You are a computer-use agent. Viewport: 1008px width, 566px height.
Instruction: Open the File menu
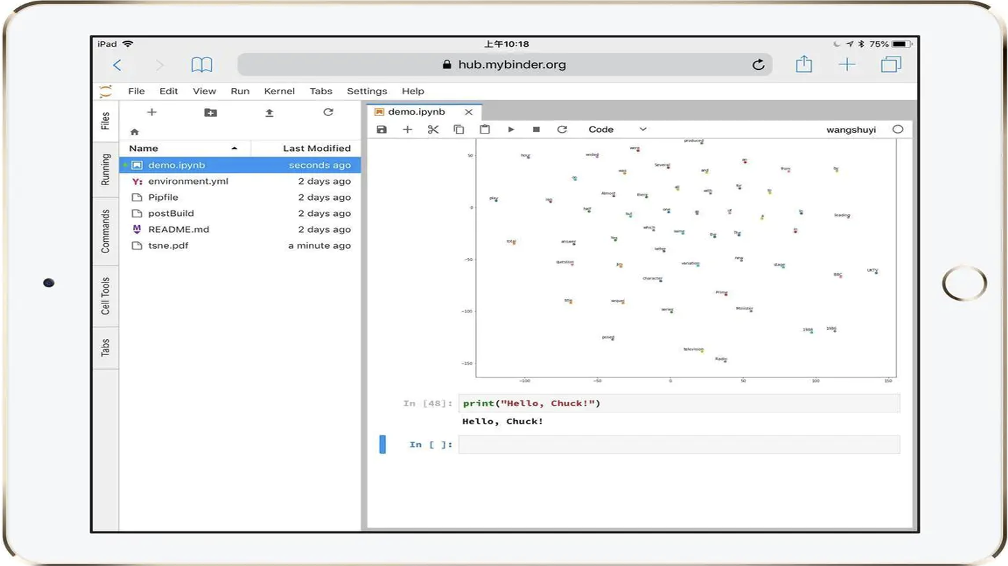136,91
